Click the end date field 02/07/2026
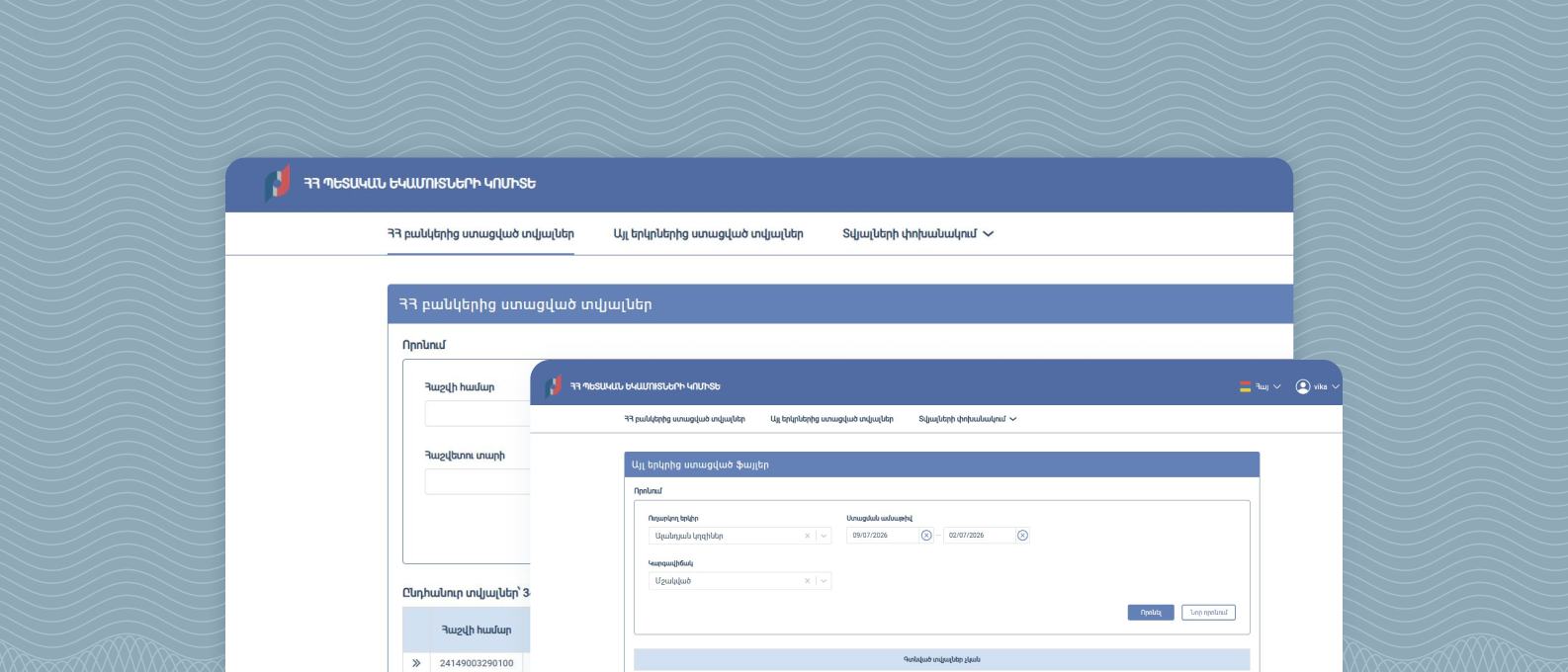The image size is (1568, 672). [x=979, y=536]
